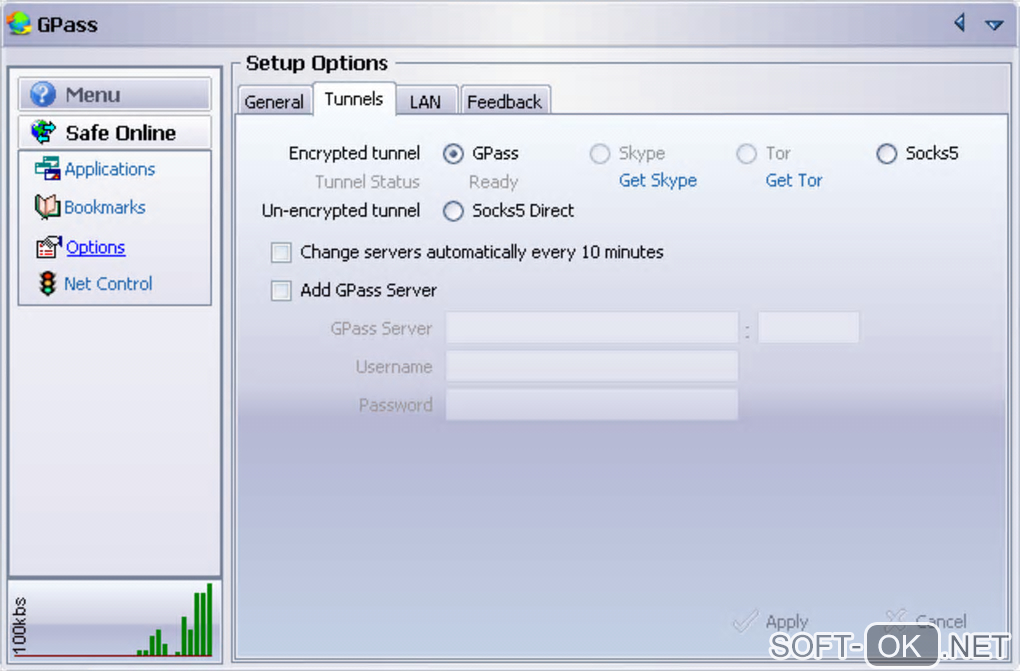Open the title bar down-arrow menu
This screenshot has width=1020, height=671.
994,25
